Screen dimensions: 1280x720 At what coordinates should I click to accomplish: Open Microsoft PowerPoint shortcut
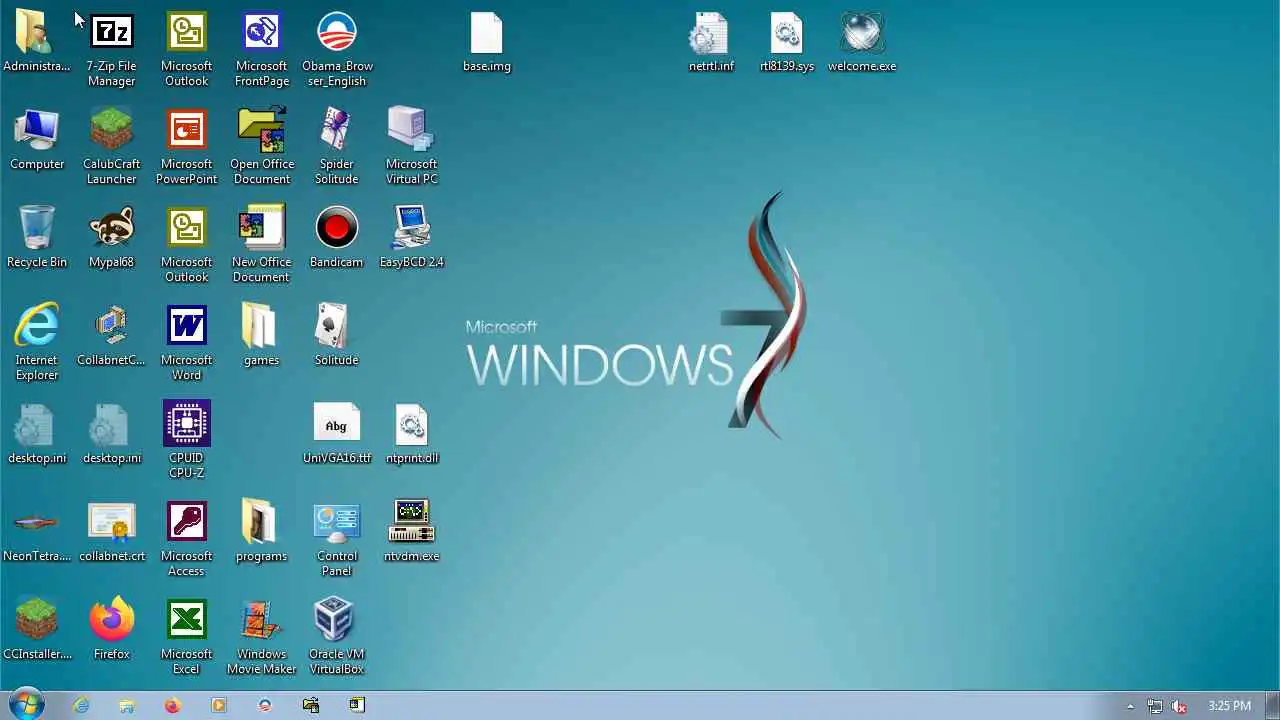tap(187, 148)
